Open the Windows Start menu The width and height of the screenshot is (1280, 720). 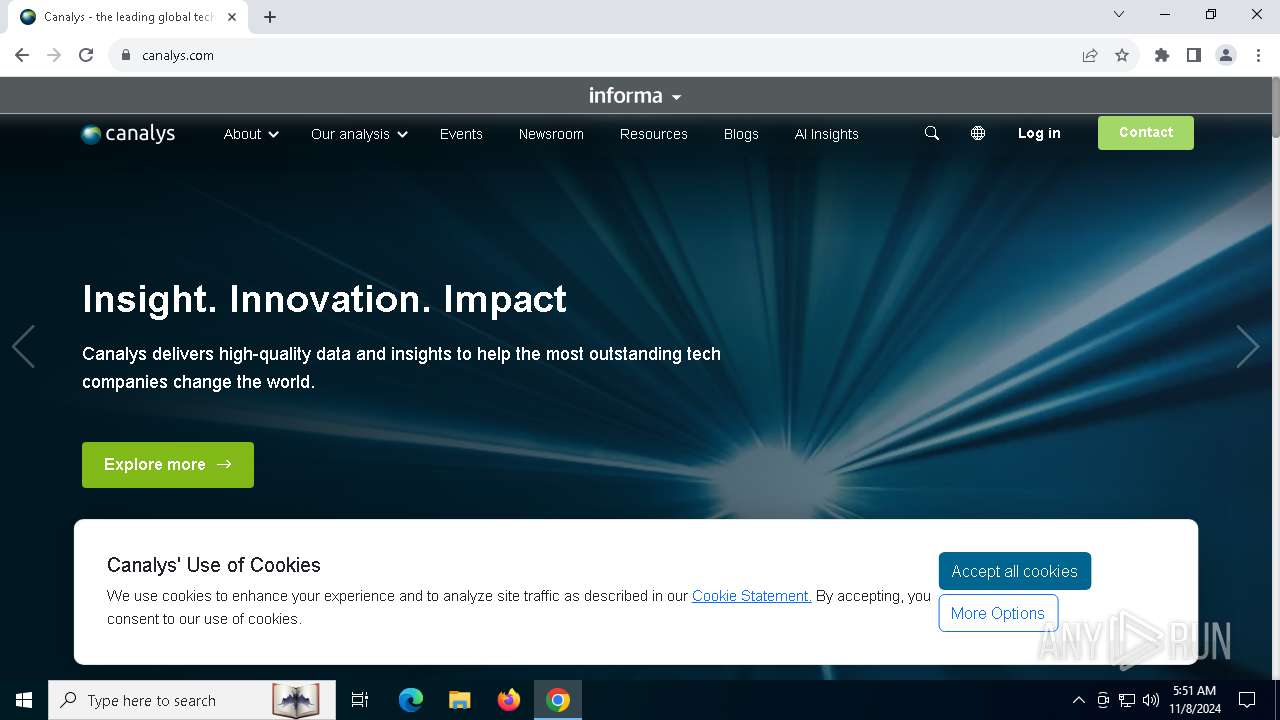pos(24,700)
